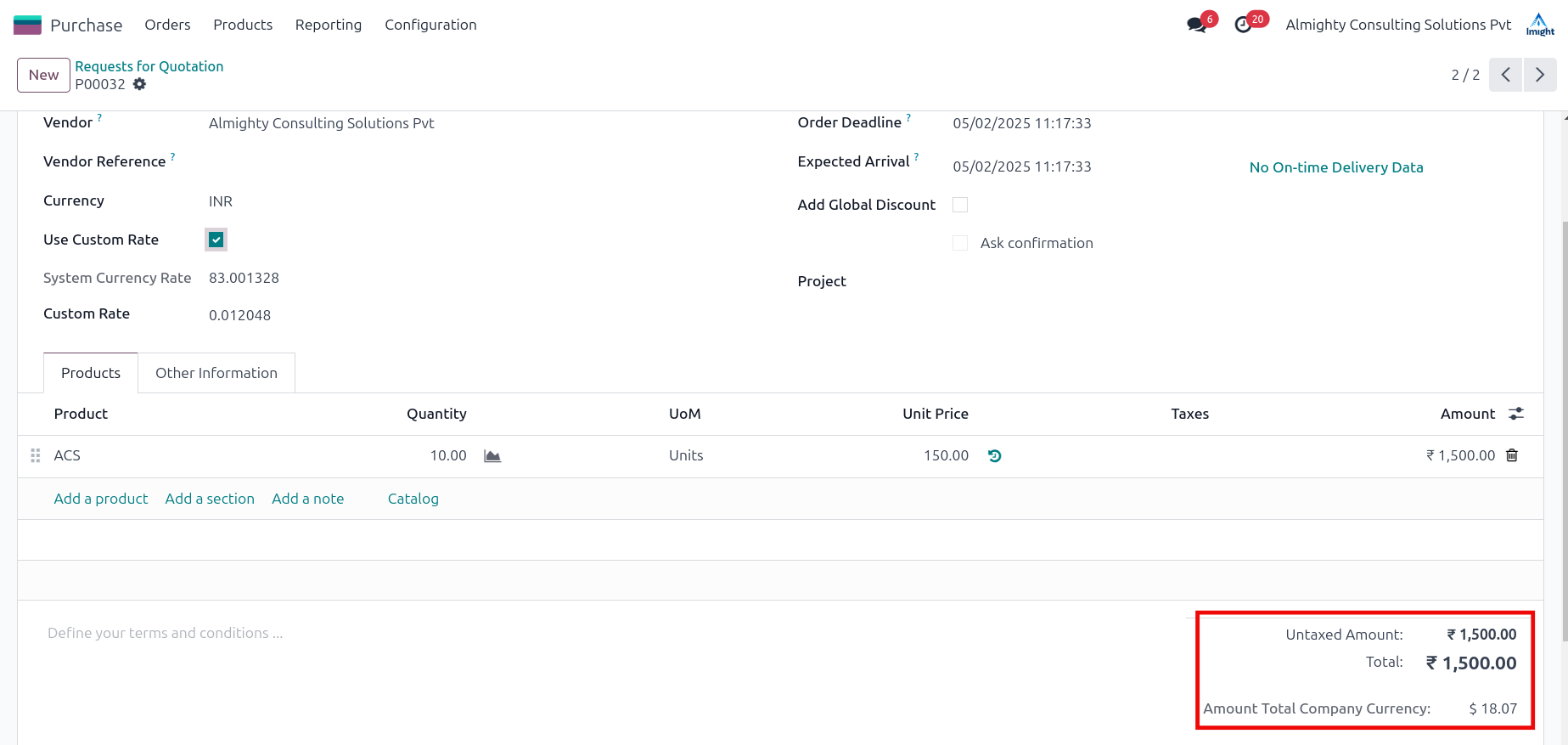Open the messages chat icon
Viewport: 1568px width, 745px height.
[x=1196, y=25]
